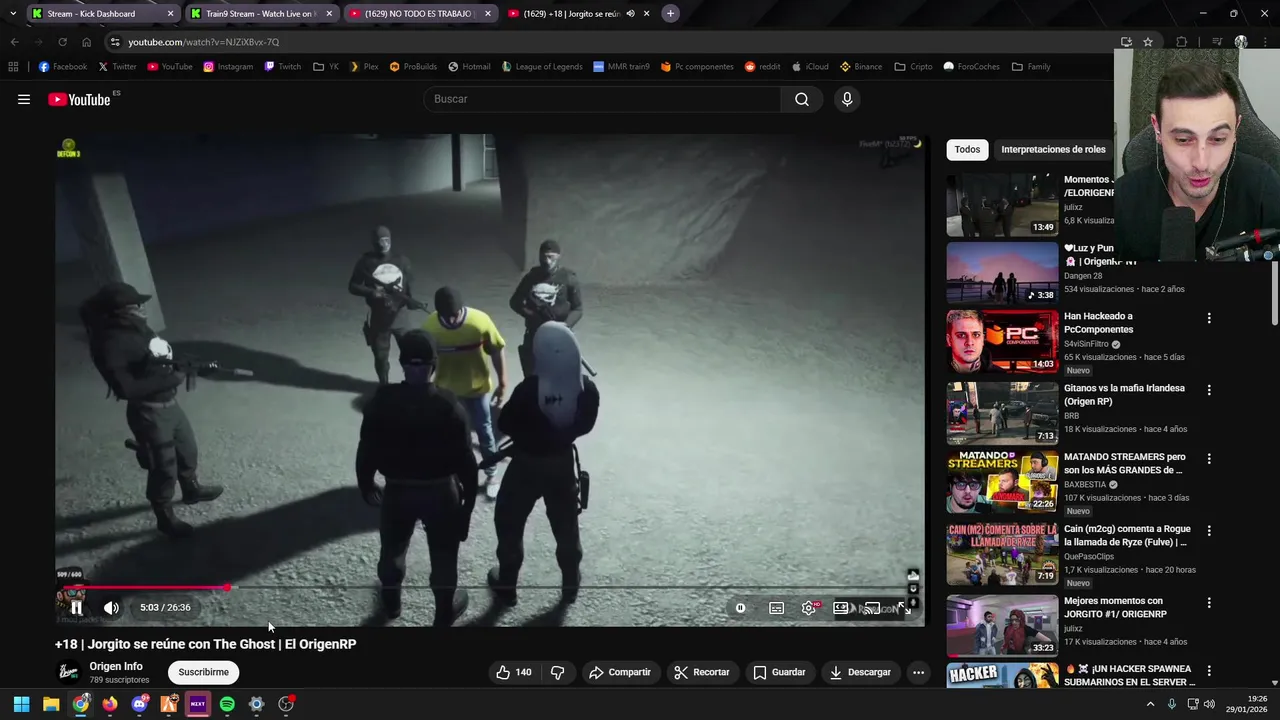Image resolution: width=1280 pixels, height=720 pixels.
Task: Open the YK bookmarks folder
Action: pos(326,67)
